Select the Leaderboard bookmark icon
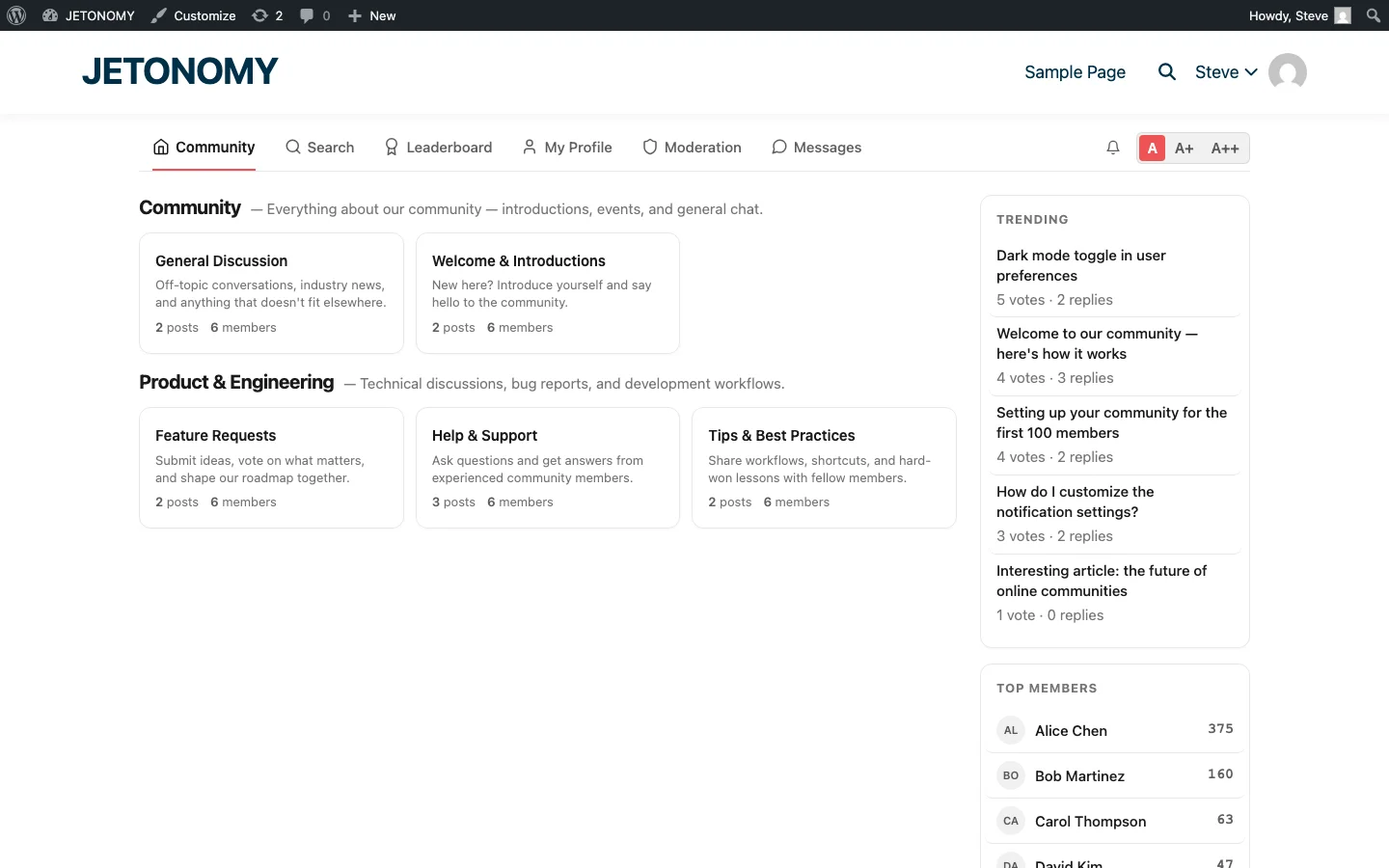 (391, 147)
